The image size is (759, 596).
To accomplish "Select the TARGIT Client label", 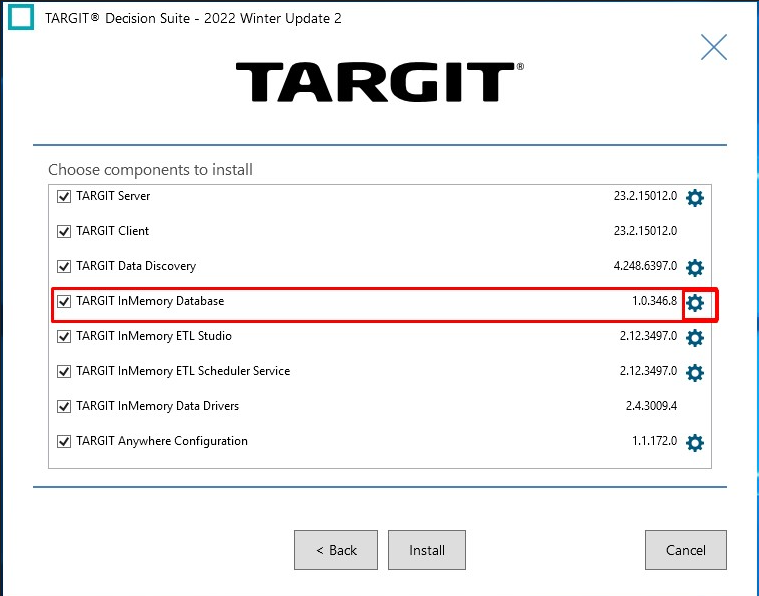I will click(113, 231).
